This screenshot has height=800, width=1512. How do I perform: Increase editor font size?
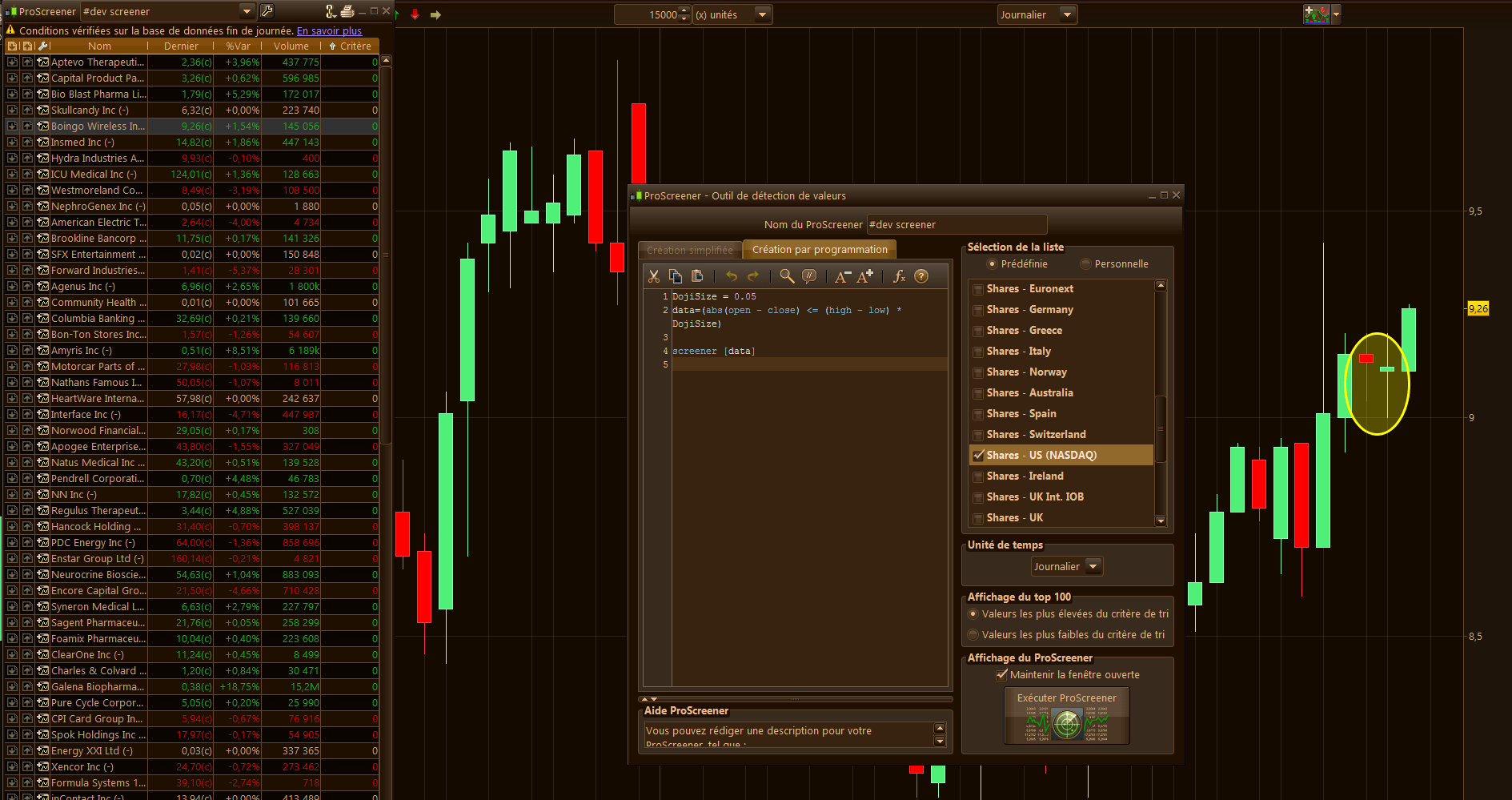click(x=865, y=276)
